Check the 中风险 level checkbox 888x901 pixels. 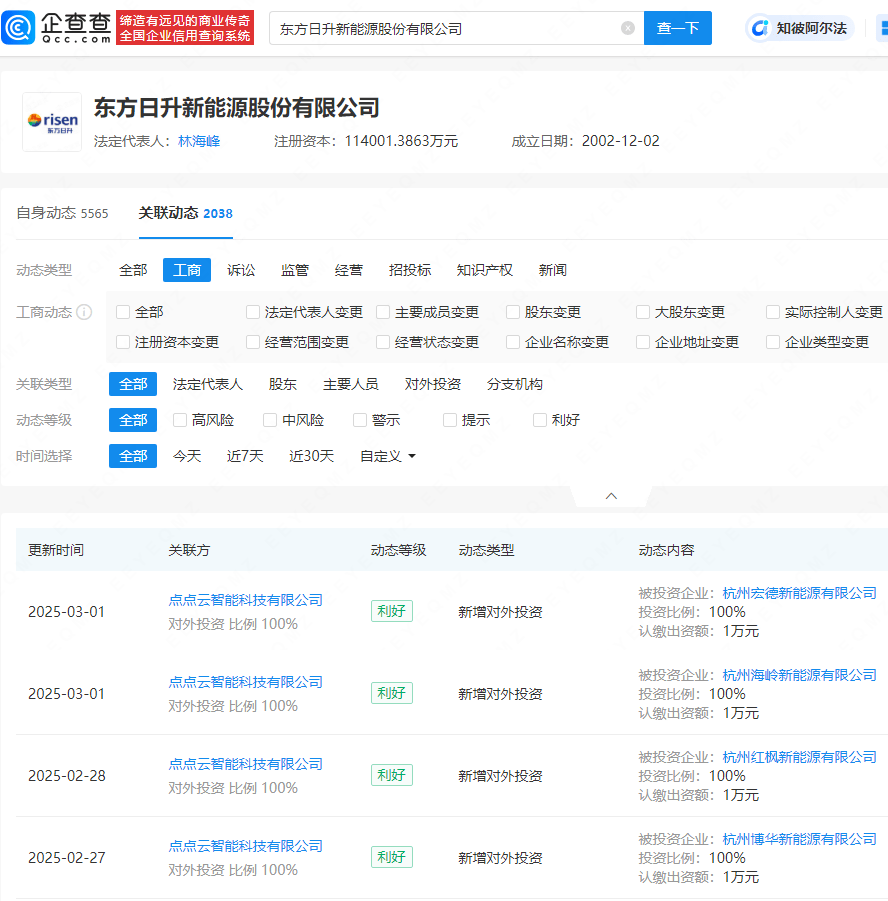[x=270, y=421]
